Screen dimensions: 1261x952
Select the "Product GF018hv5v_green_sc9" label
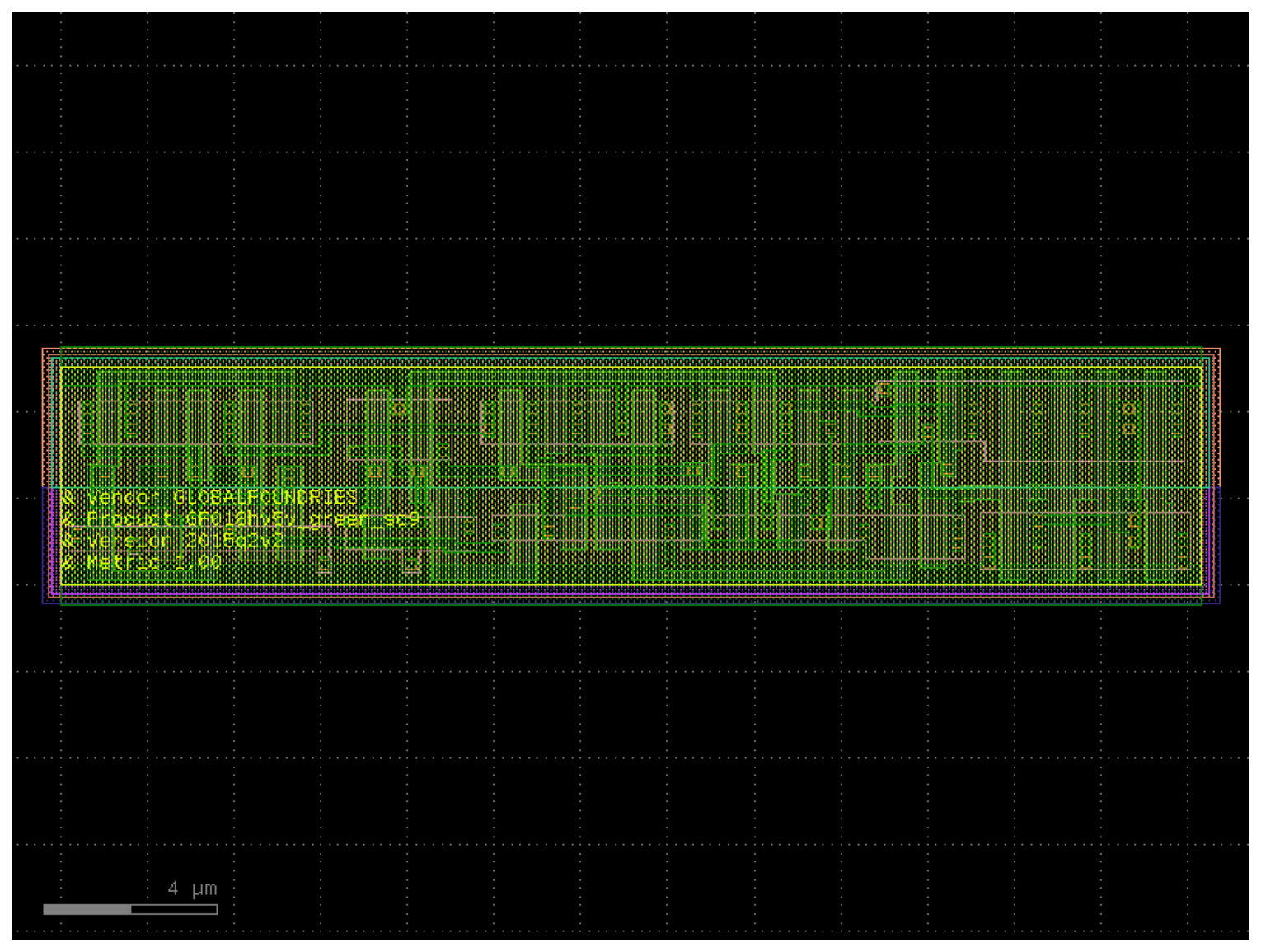(x=253, y=519)
